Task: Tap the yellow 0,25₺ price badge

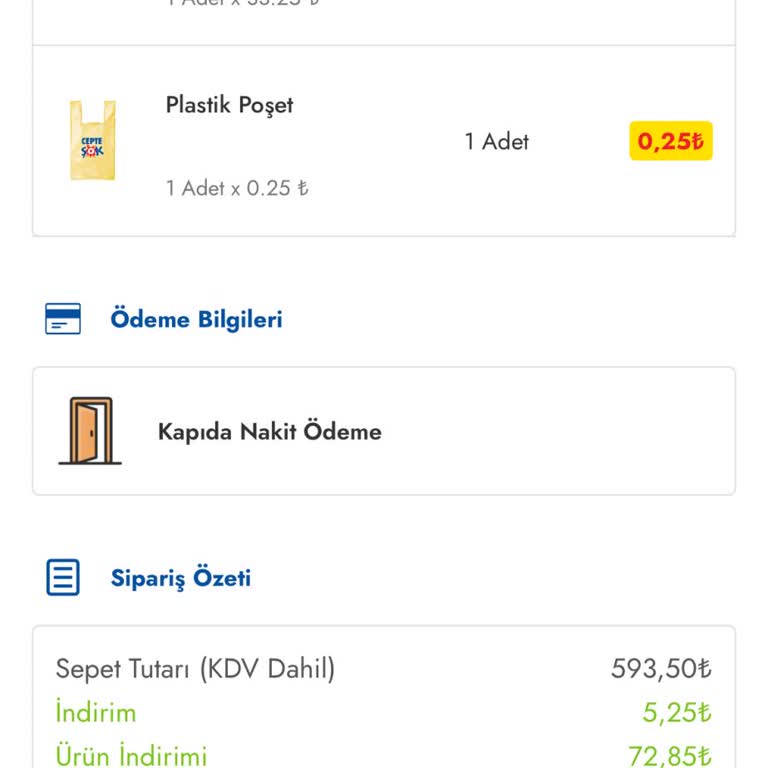Action: 670,142
